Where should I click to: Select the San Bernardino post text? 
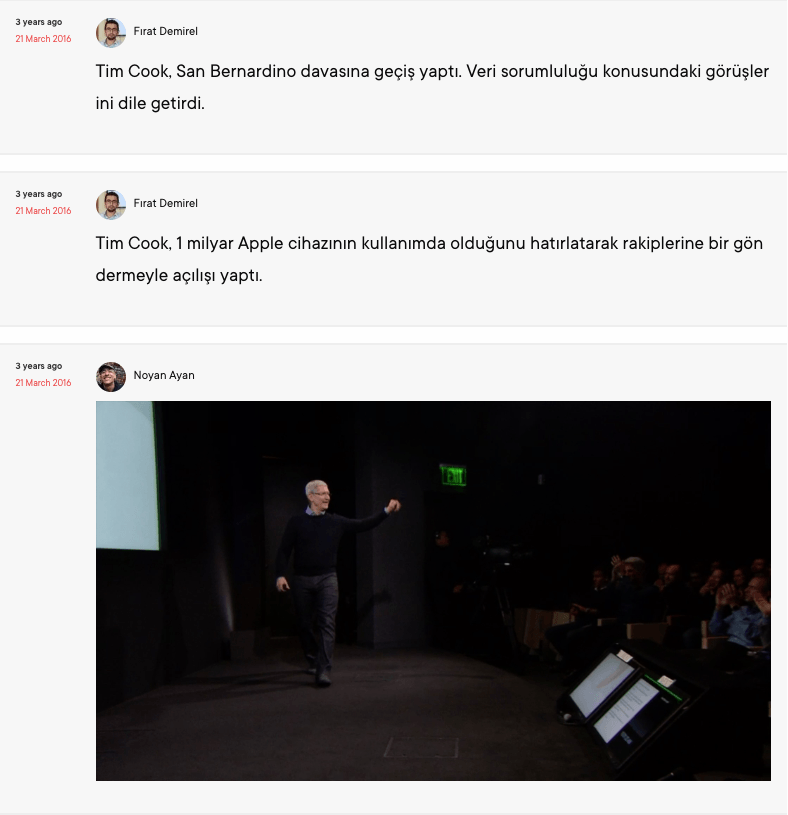tap(432, 87)
